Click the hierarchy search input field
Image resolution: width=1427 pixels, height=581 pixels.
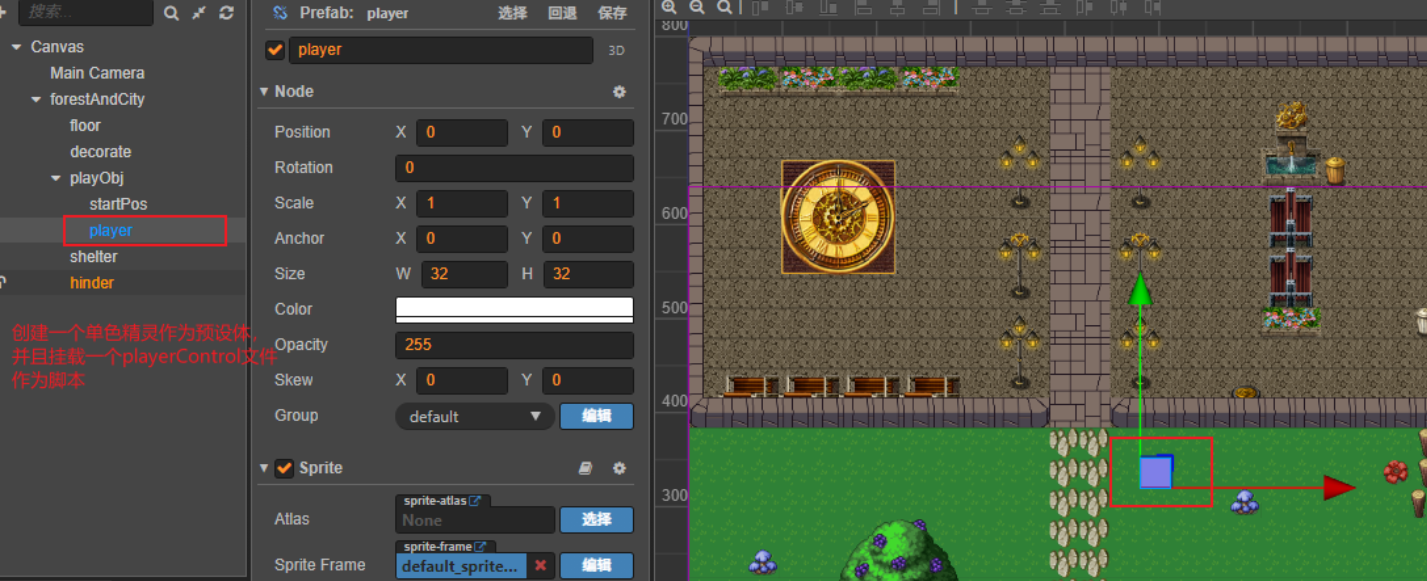tap(85, 12)
